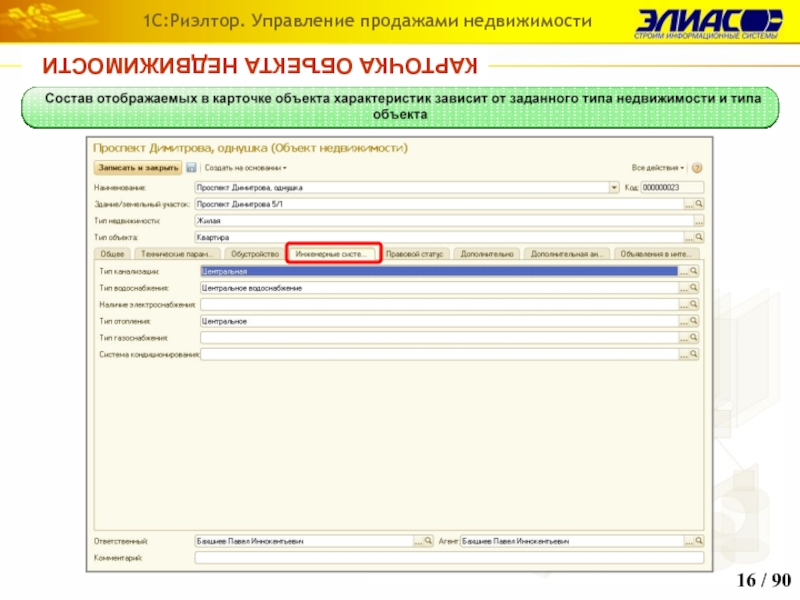Switch to the Дополнительно tab
Screen dimensions: 800x600
point(487,254)
